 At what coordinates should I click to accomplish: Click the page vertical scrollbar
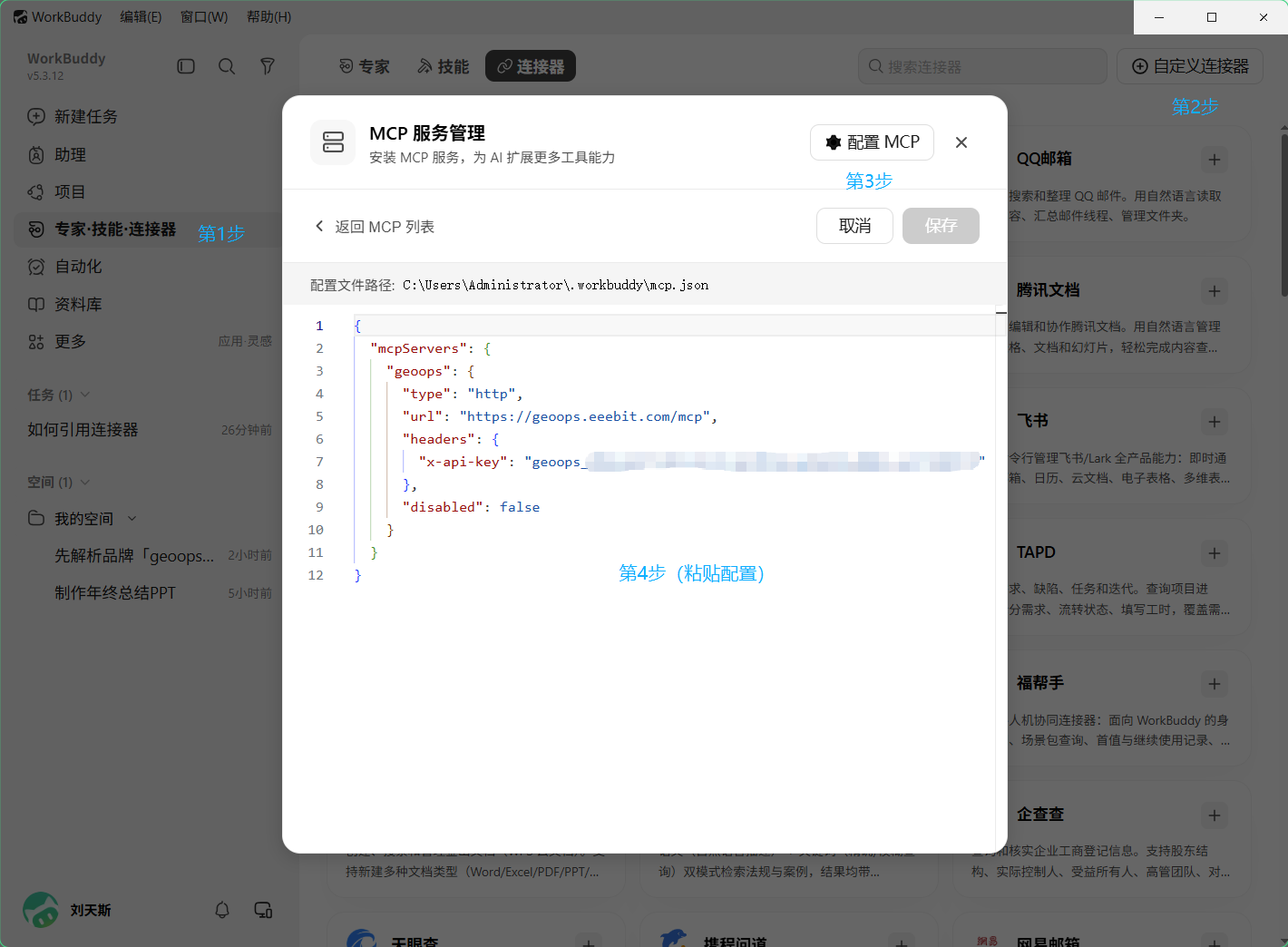pyautogui.click(x=1283, y=214)
